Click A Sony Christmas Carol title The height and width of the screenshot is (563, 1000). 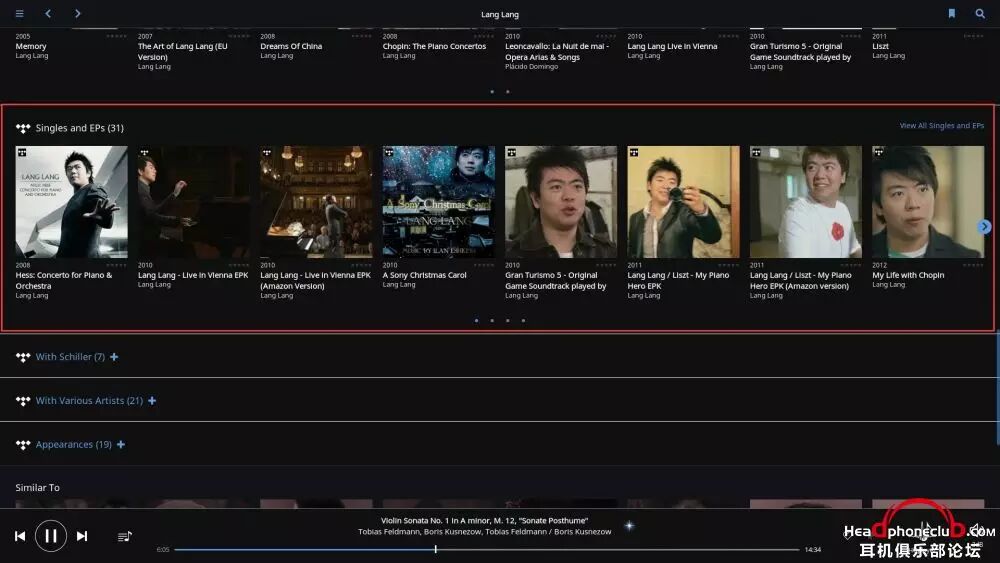(x=424, y=275)
